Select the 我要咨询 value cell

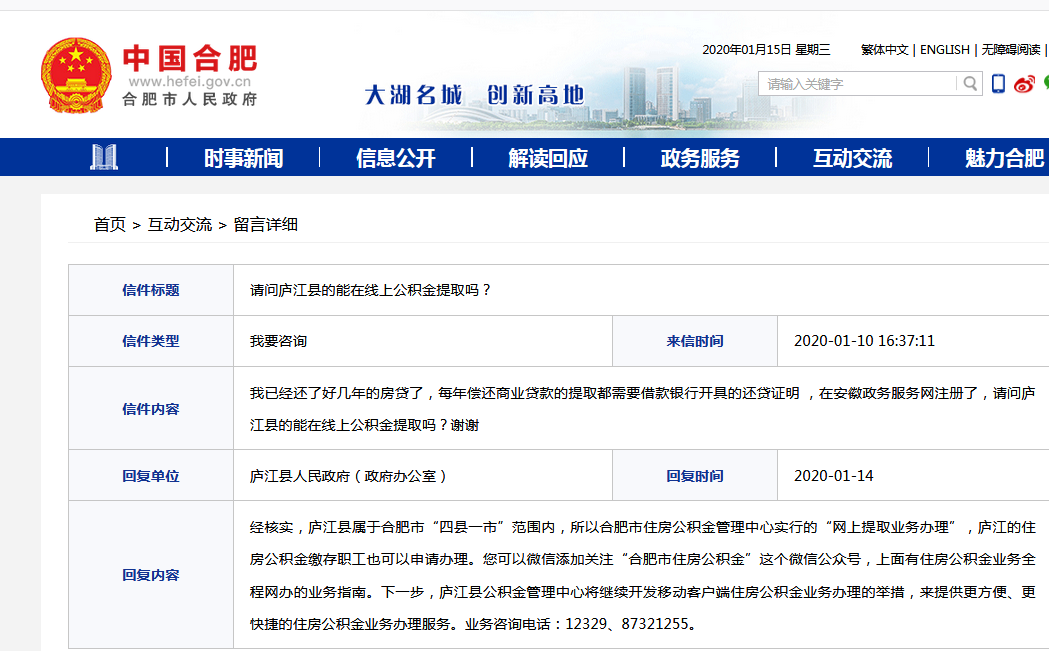[423, 341]
